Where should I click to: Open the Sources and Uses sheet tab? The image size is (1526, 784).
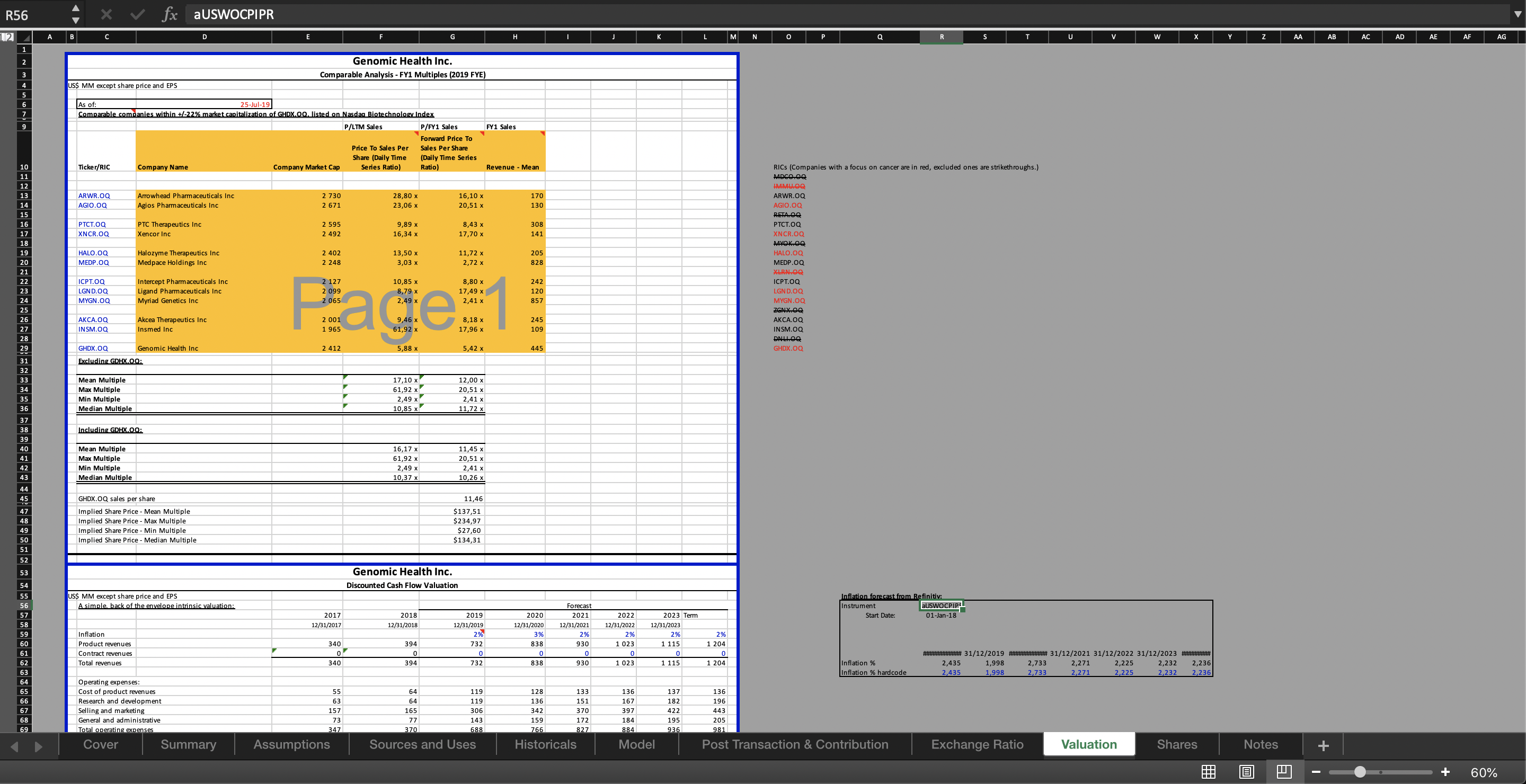[x=422, y=744]
